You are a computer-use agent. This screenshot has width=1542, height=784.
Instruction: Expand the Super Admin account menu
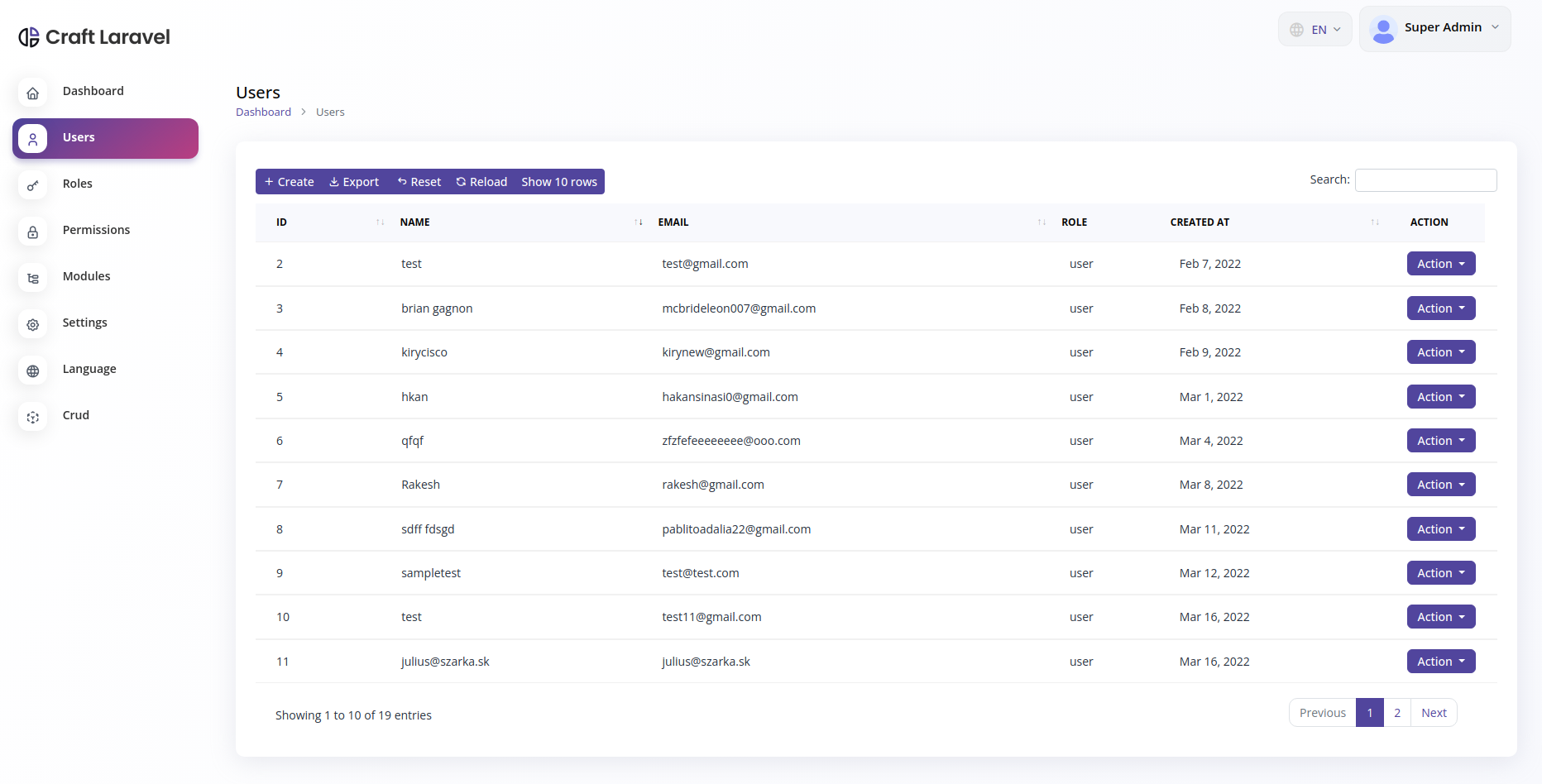pyautogui.click(x=1434, y=29)
